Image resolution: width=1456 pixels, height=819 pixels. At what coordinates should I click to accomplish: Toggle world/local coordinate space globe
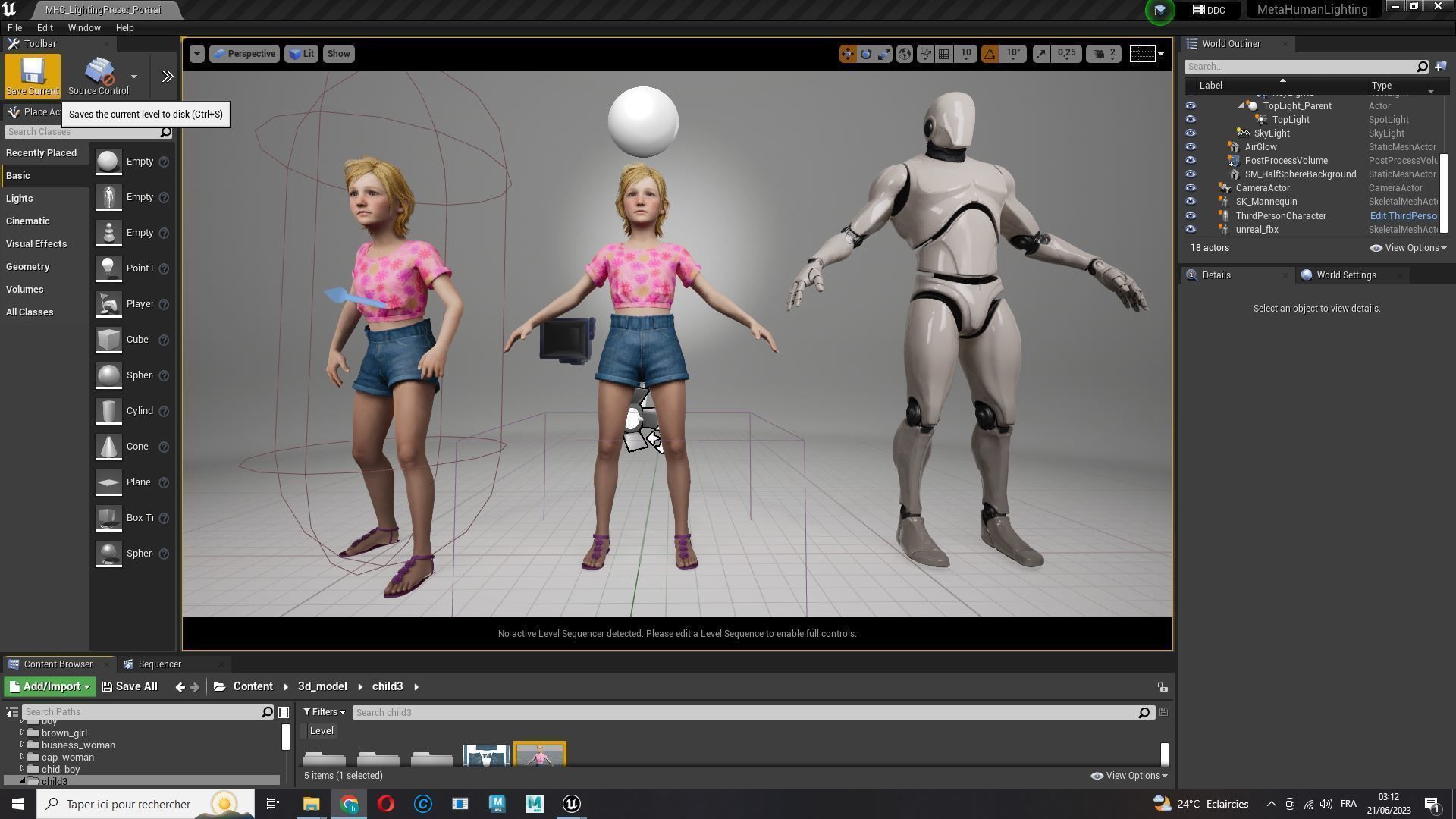pos(905,54)
